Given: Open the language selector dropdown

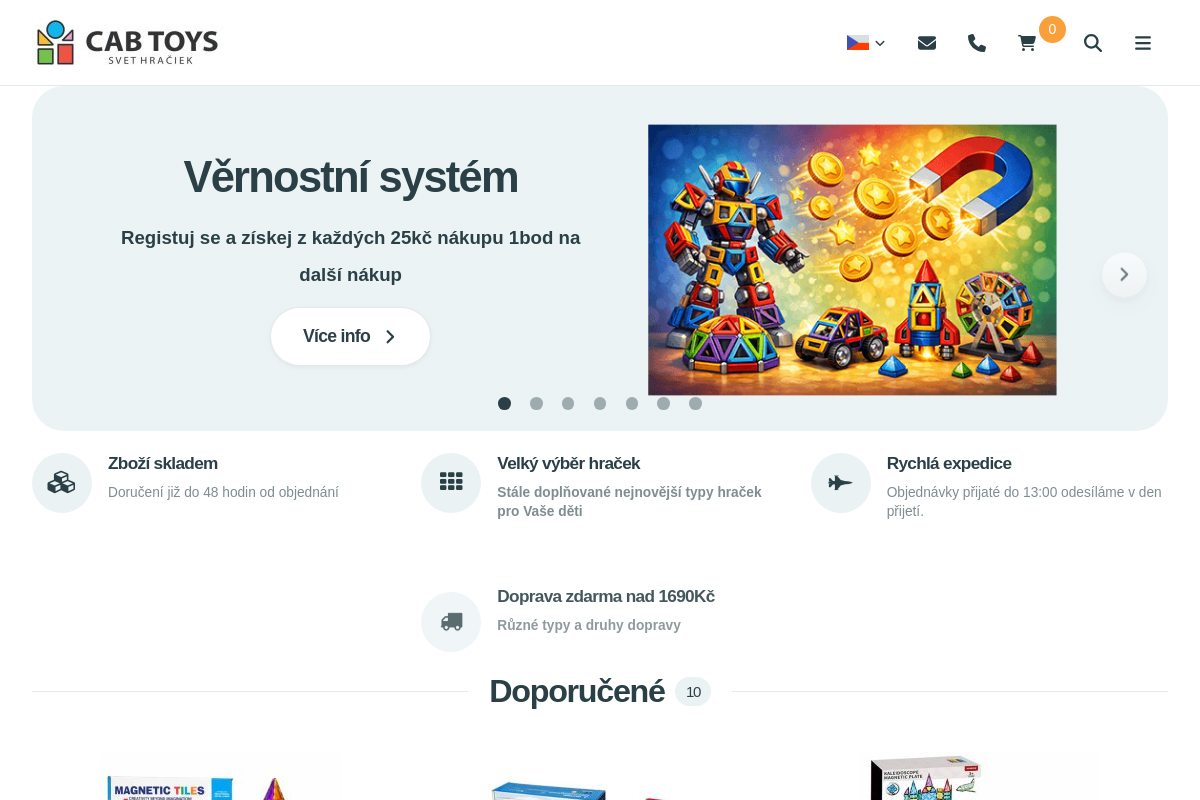Looking at the screenshot, I should point(864,43).
